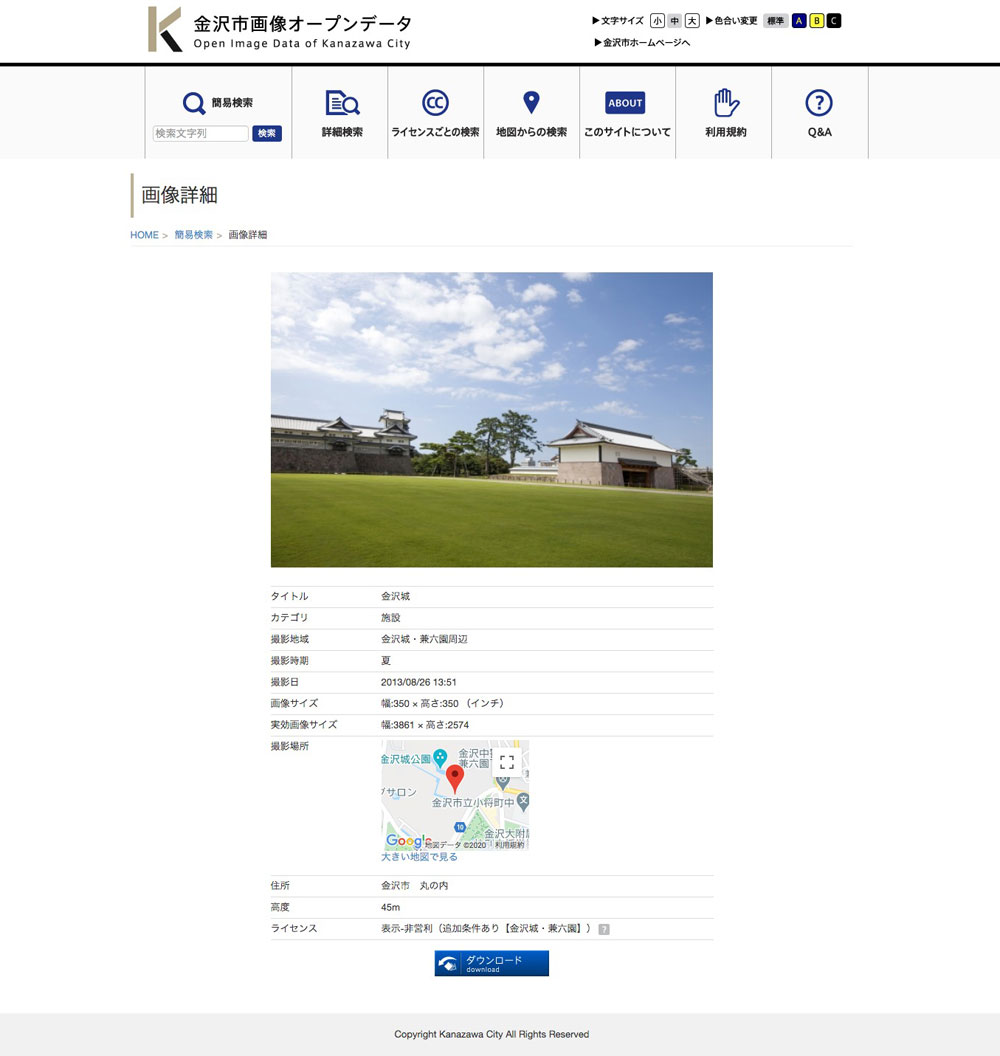Select color scheme A swatch
This screenshot has height=1056, width=1000.
[x=799, y=21]
